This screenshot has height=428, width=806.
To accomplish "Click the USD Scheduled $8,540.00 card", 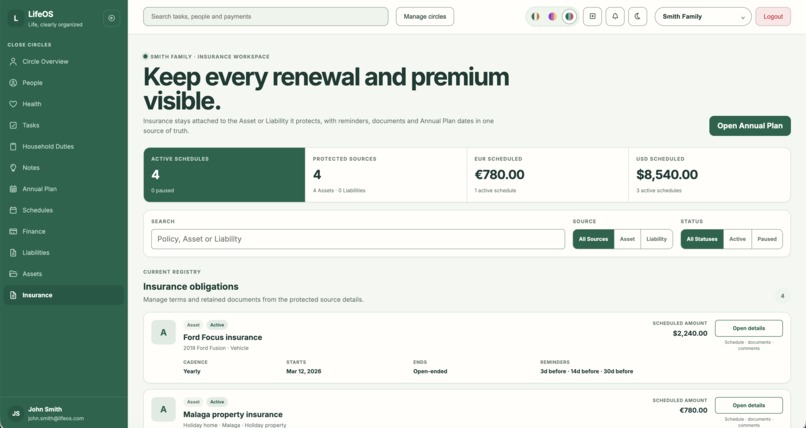I will tap(709, 175).
